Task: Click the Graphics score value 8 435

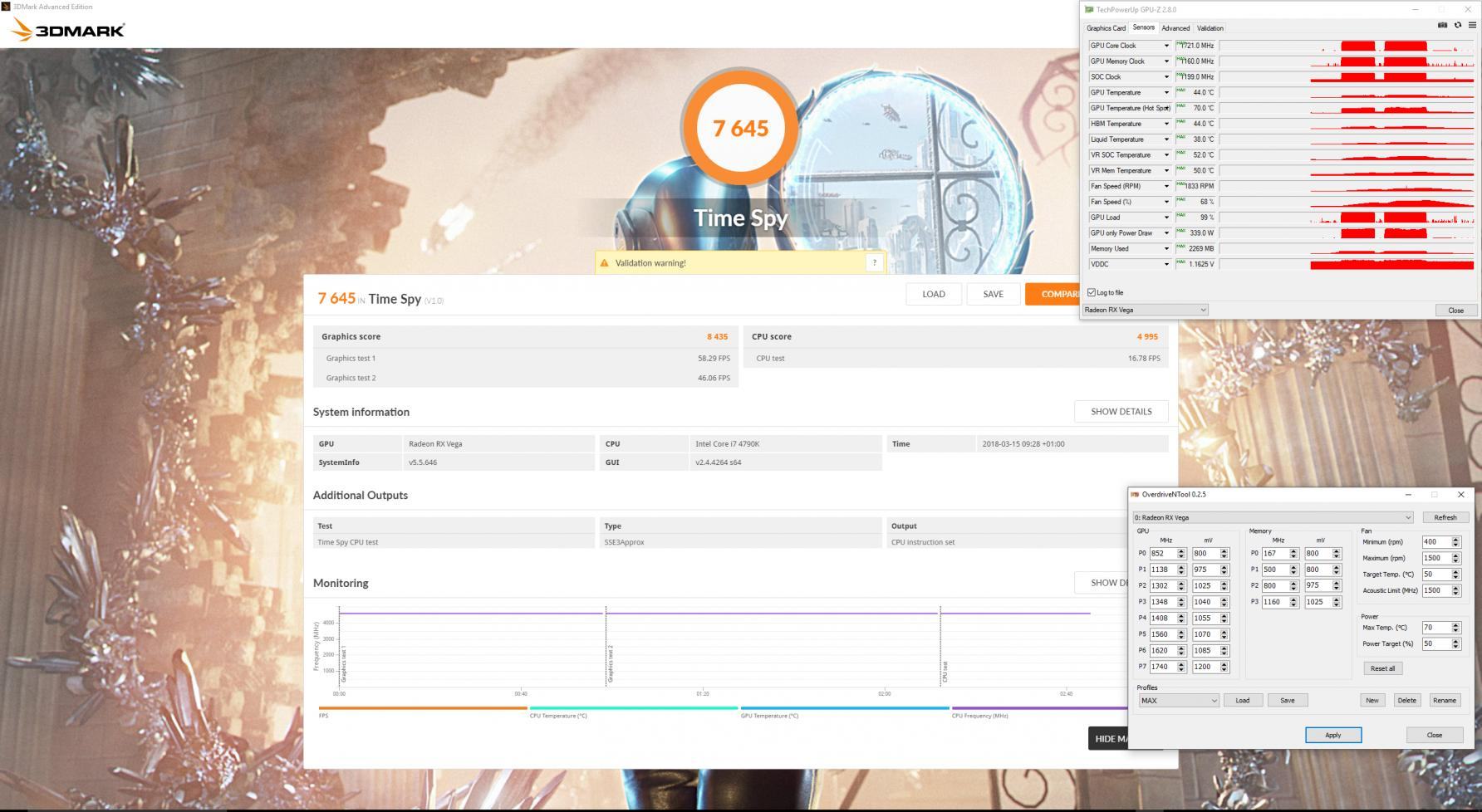Action: pos(718,337)
